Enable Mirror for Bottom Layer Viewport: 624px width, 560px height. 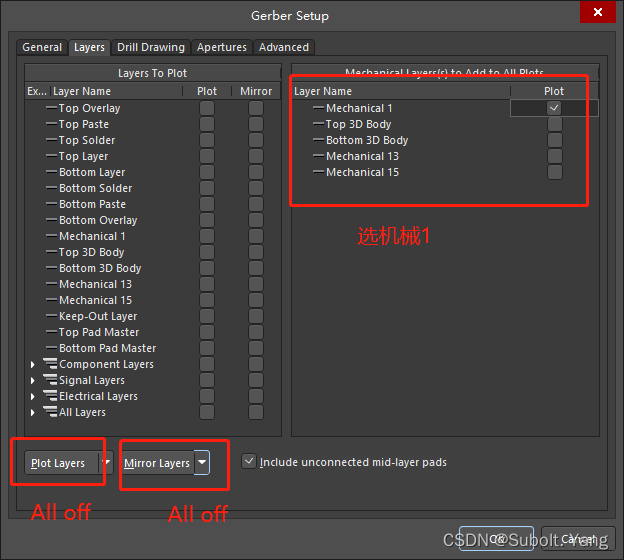click(x=256, y=172)
